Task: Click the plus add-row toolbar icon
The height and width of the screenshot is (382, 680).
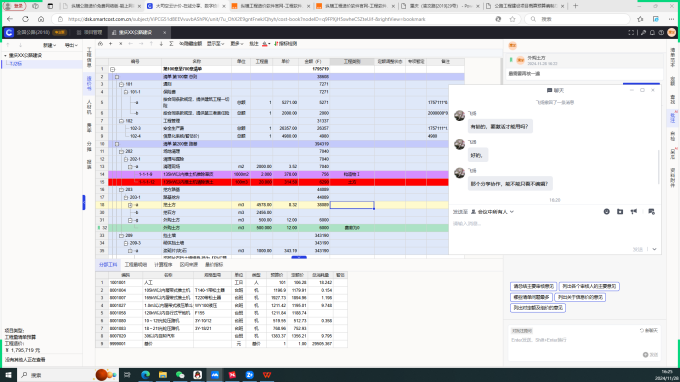Action: (111, 44)
